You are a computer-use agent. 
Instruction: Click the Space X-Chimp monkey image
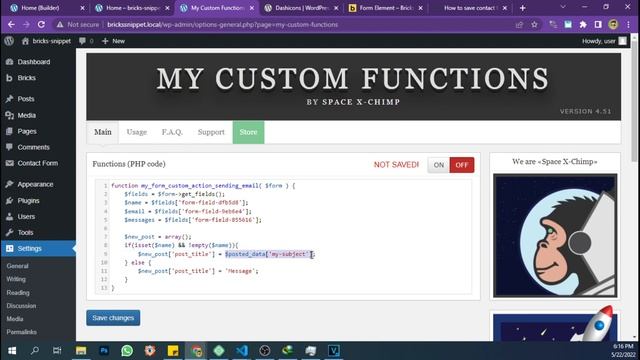click(x=555, y=236)
